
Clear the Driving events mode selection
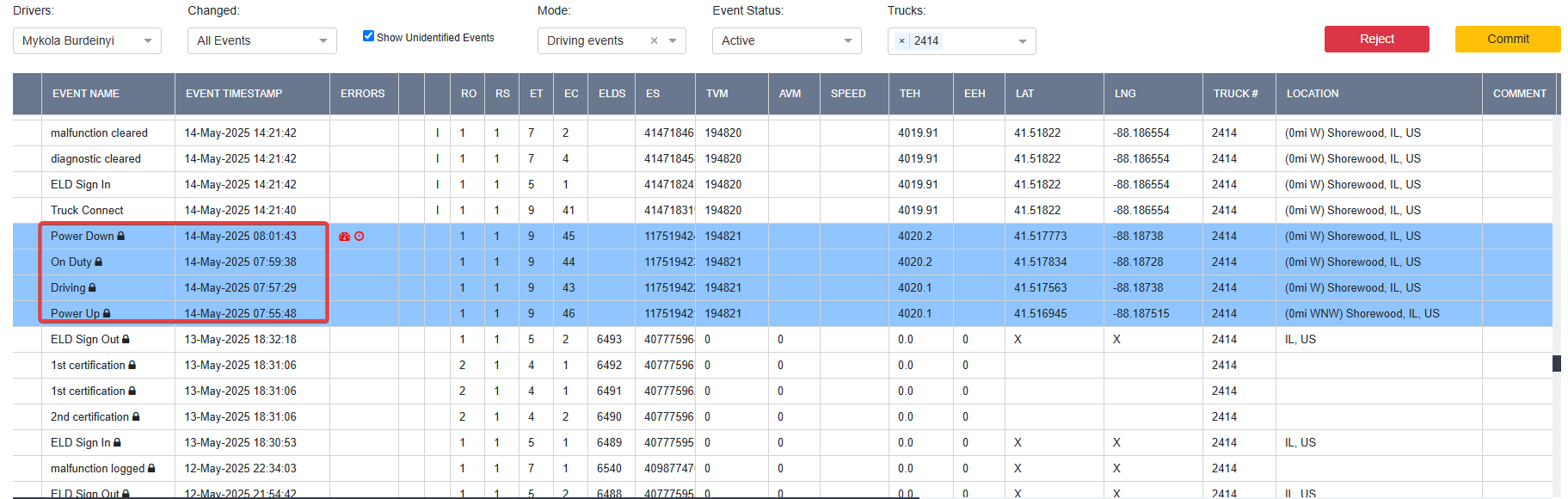click(x=654, y=40)
